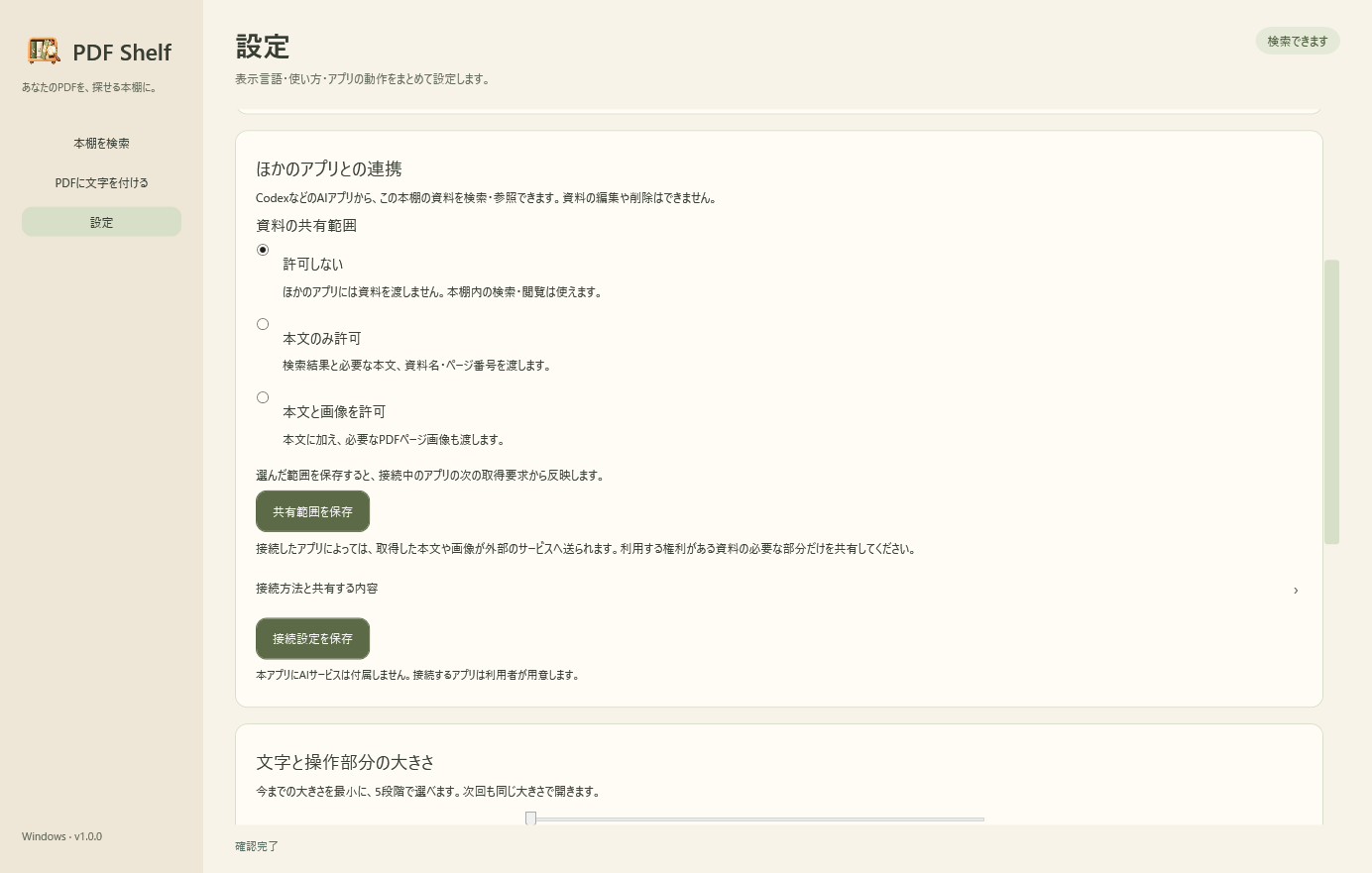This screenshot has height=873, width=1372.
Task: Click the 設定 page title
Action: click(263, 47)
